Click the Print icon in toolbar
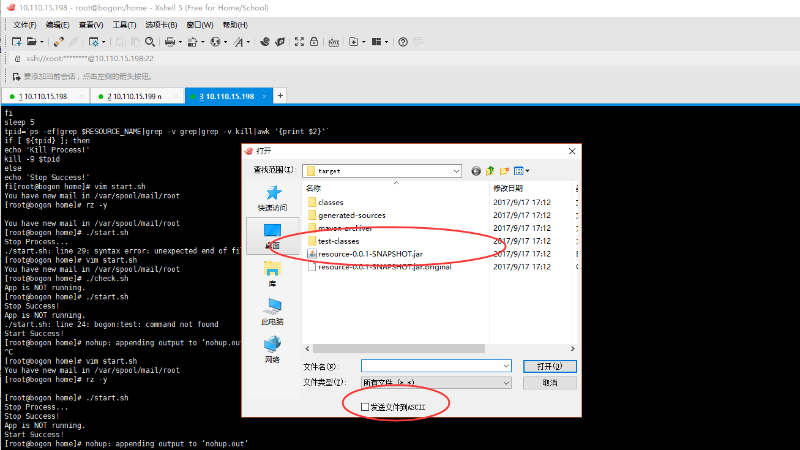 170,42
